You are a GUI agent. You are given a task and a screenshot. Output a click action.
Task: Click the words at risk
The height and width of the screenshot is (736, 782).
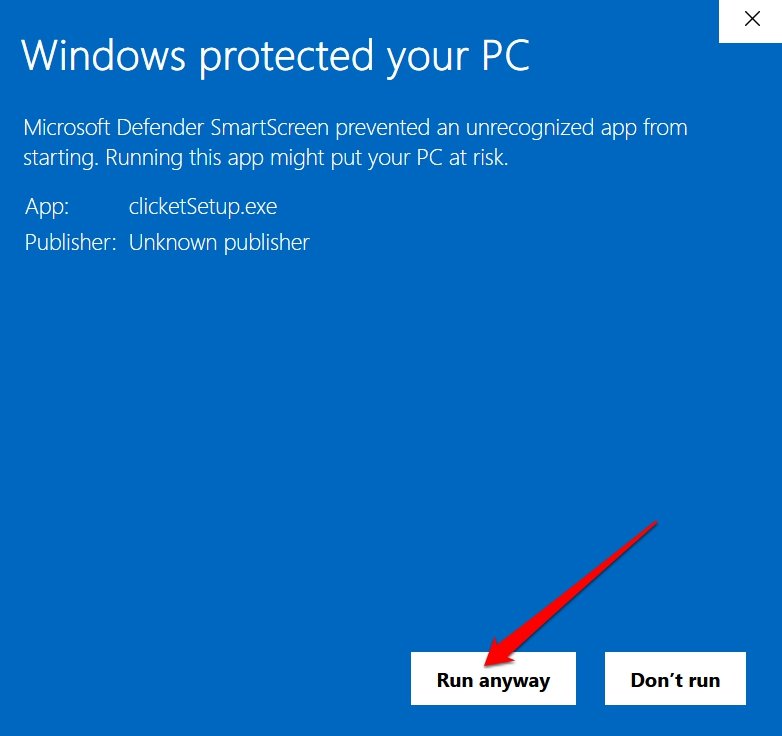478,158
